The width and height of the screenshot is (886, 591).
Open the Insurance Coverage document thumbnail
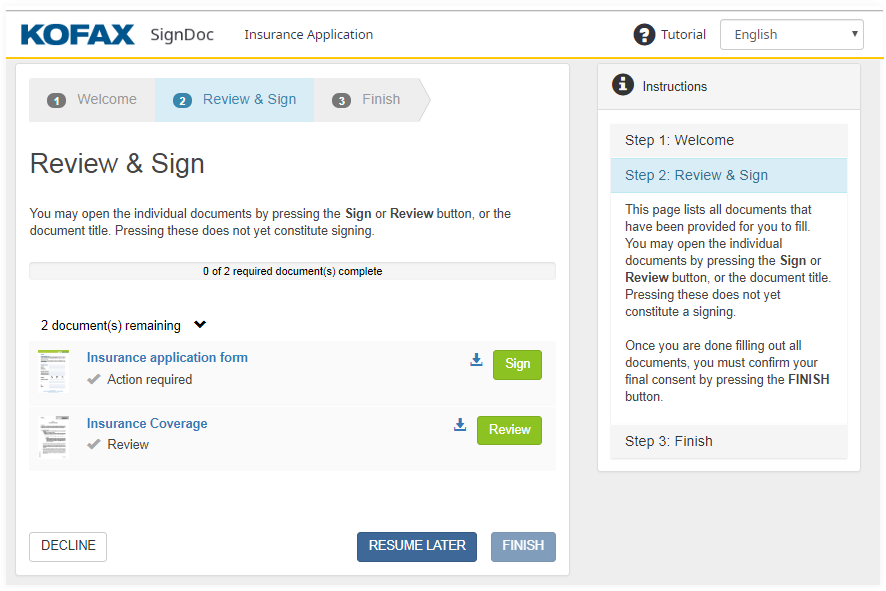tap(53, 437)
